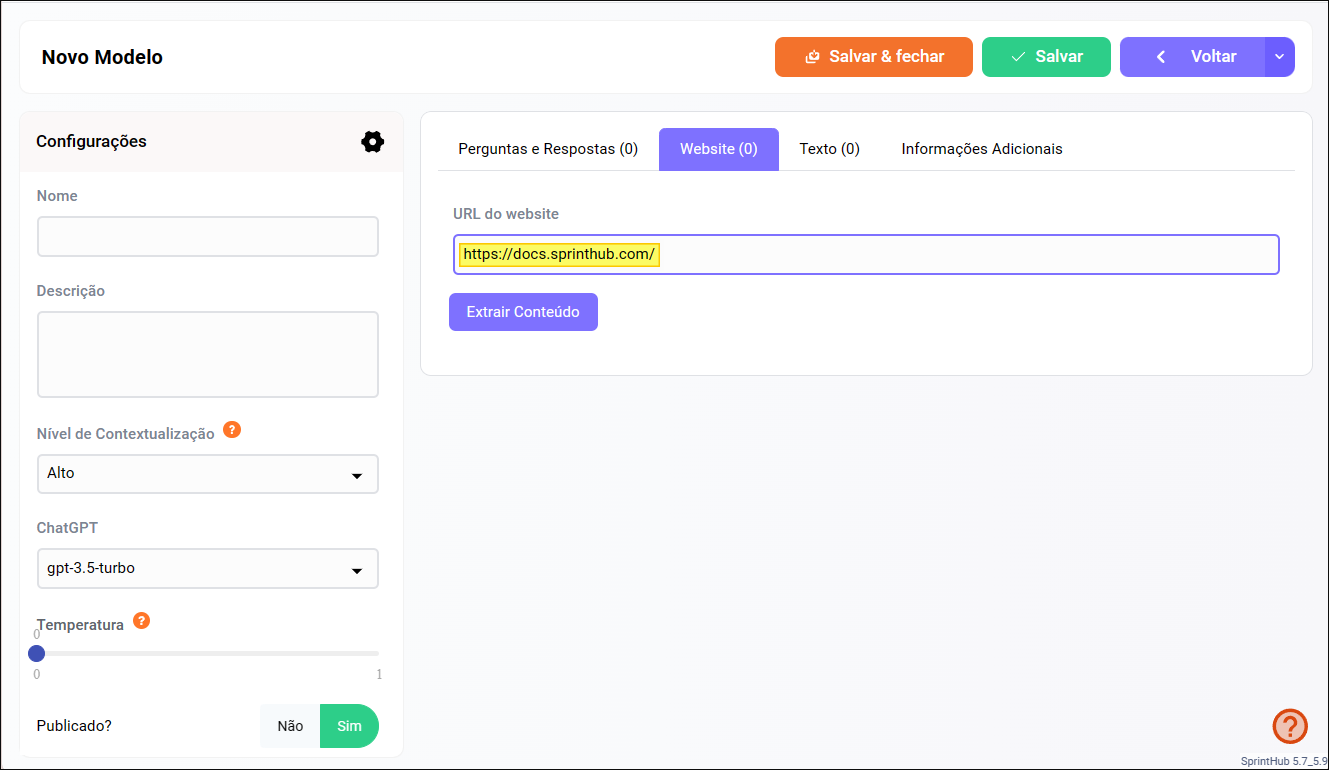Go to Informações Adicionais tab
Viewport: 1329px width, 770px height.
point(981,149)
